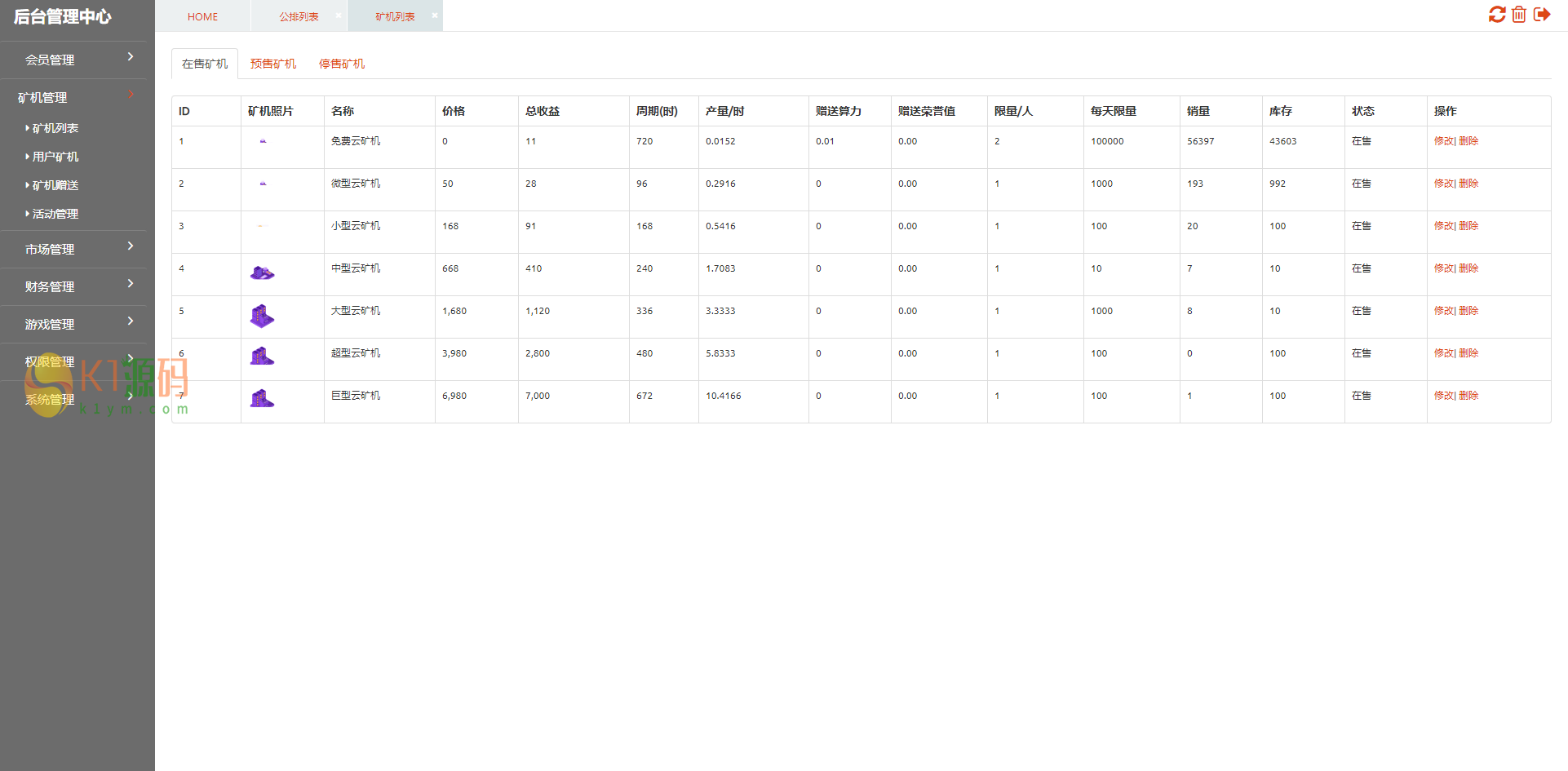Click 删除 for 巨型云矿机
The width and height of the screenshot is (1568, 771).
point(1468,396)
